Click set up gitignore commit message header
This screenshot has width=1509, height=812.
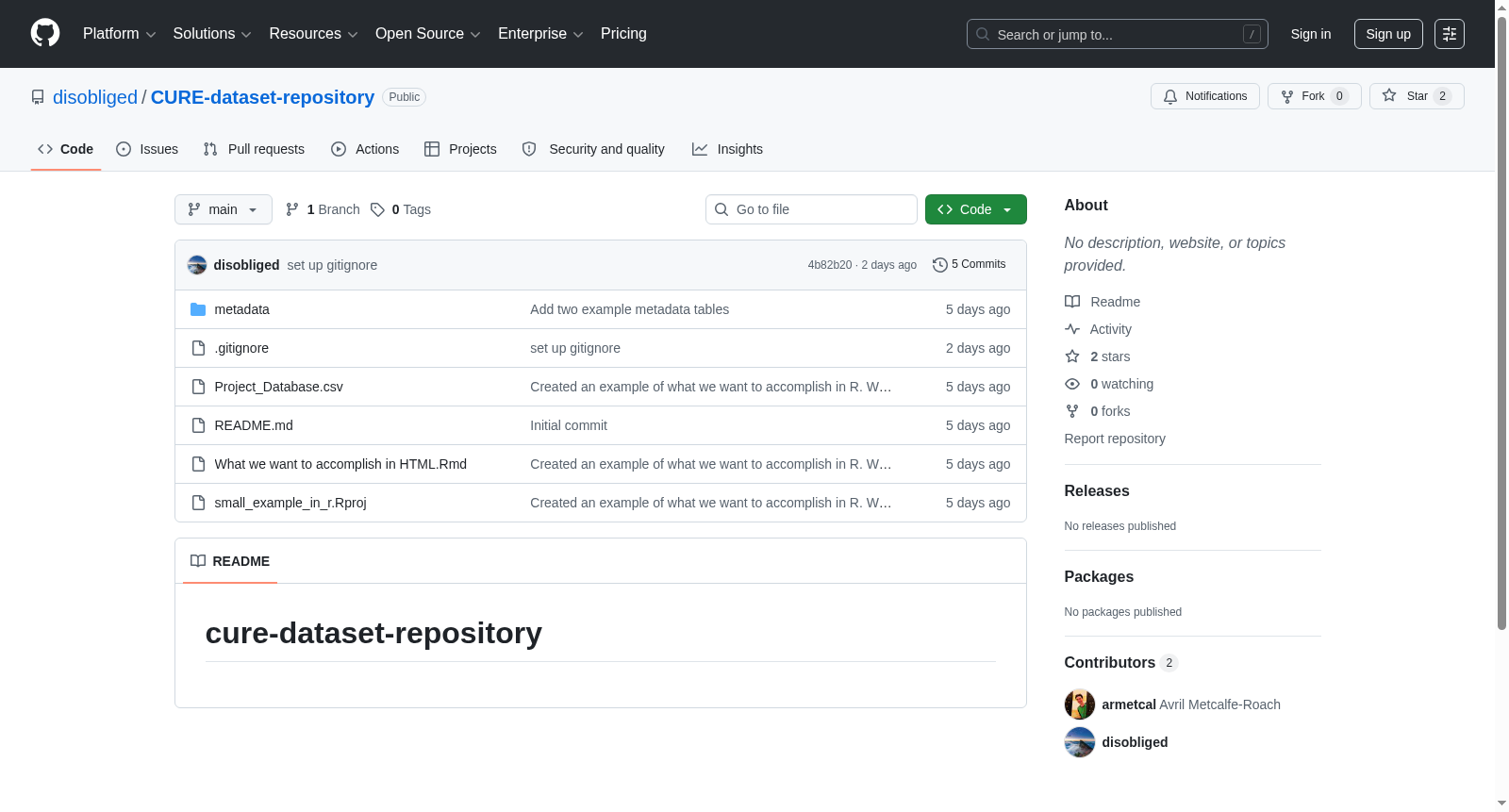[332, 265]
